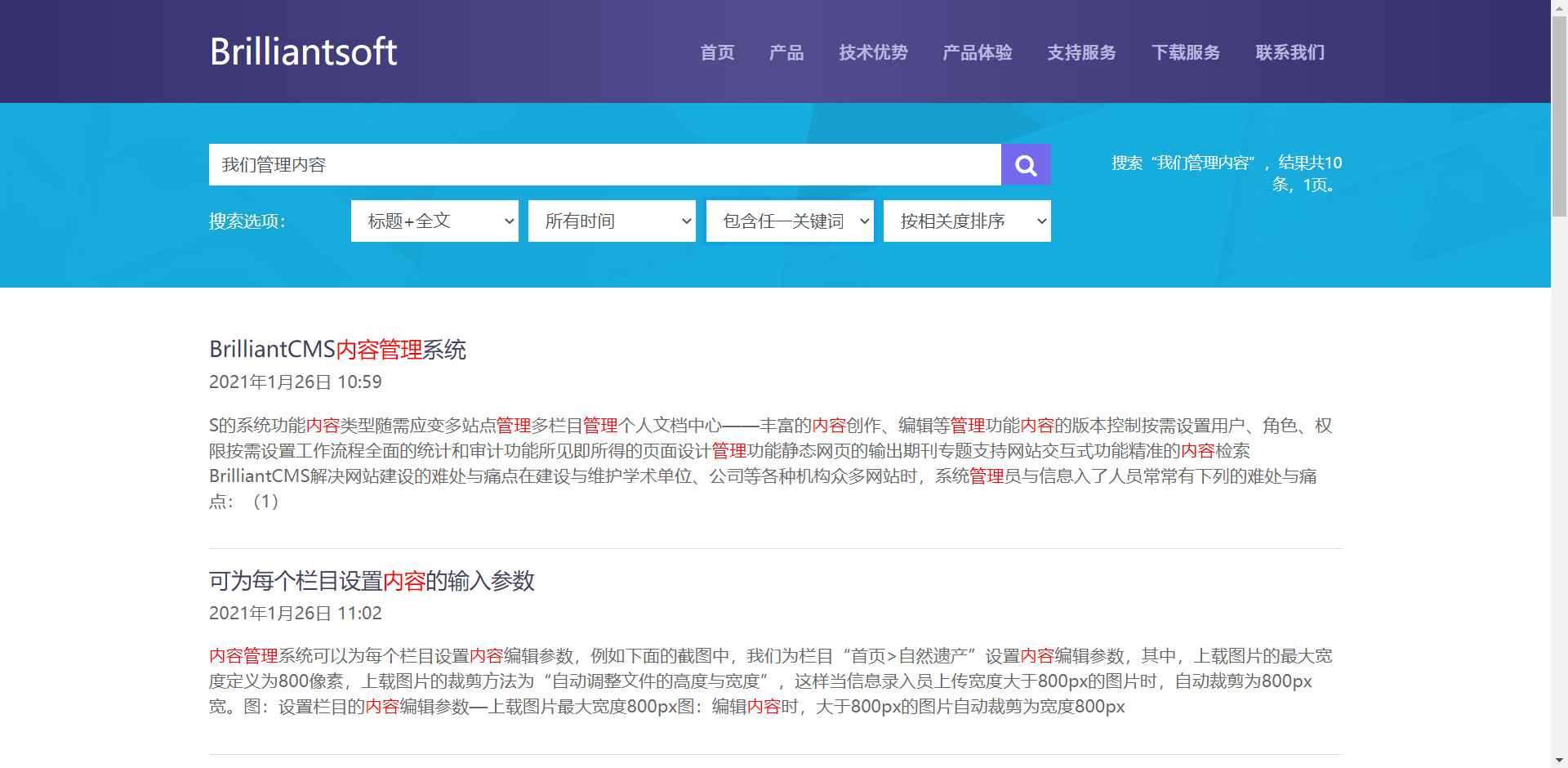Open the 标题+全文 search scope dropdown
Viewport: 1568px width, 768px height.
(x=434, y=221)
